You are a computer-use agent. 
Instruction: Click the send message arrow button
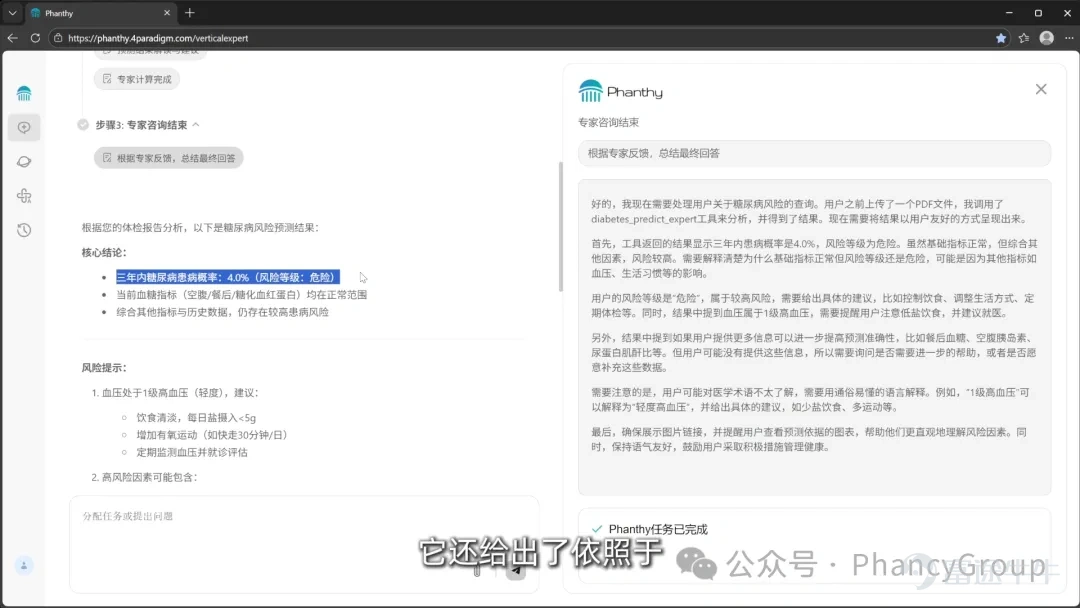[515, 571]
